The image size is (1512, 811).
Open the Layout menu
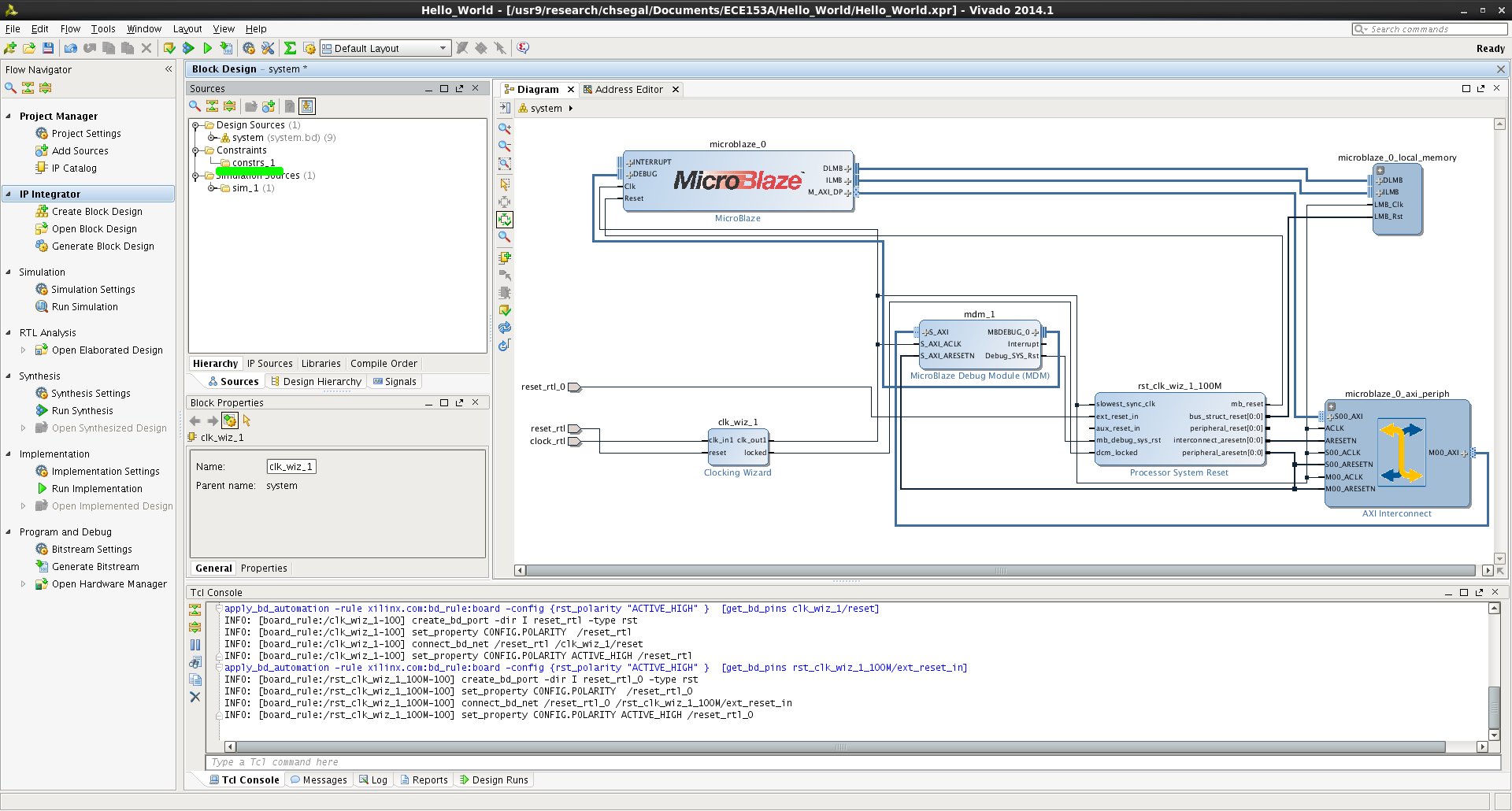[187, 28]
